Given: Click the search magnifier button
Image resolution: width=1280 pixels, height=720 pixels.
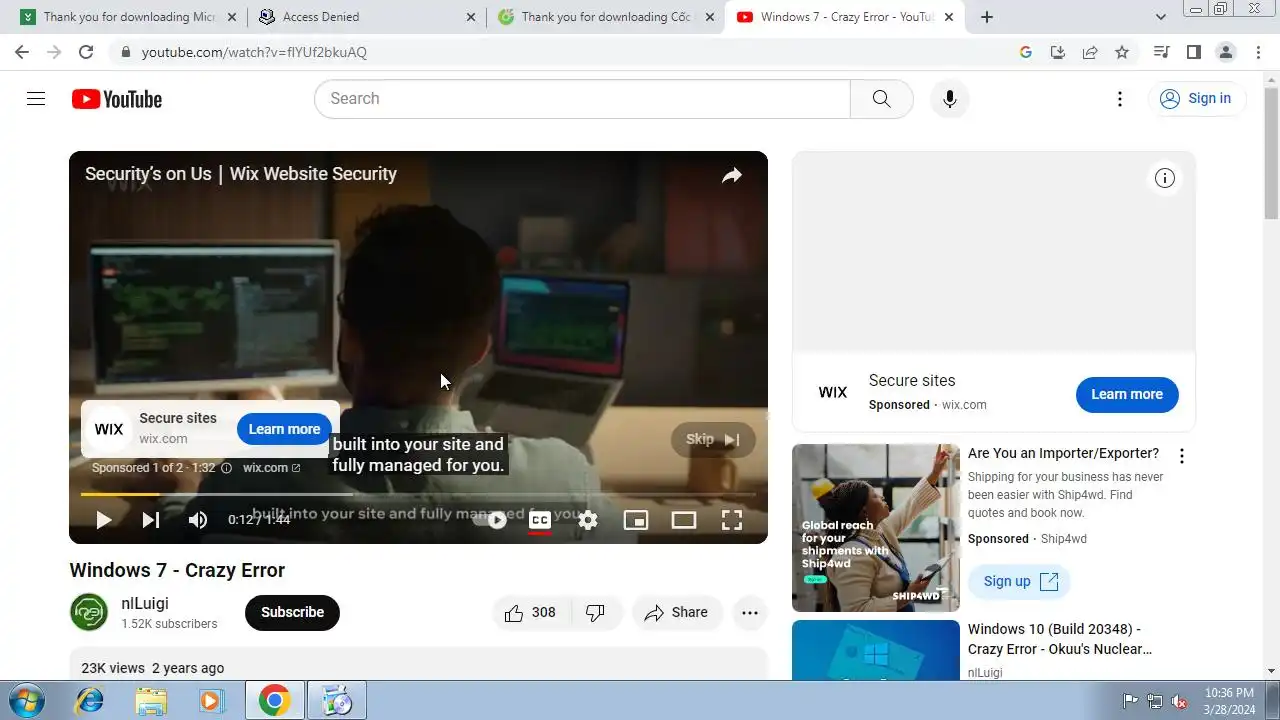Looking at the screenshot, I should 881,98.
